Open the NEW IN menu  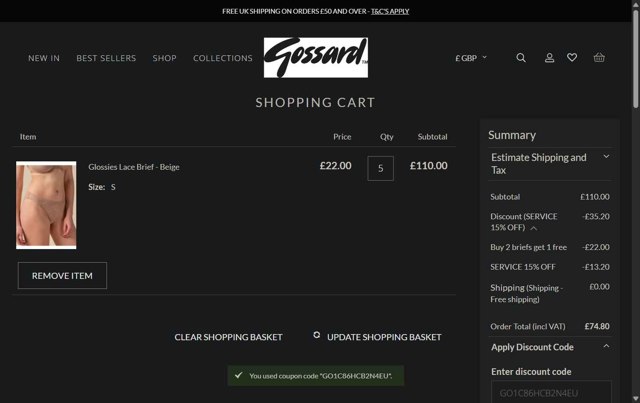[x=44, y=58]
